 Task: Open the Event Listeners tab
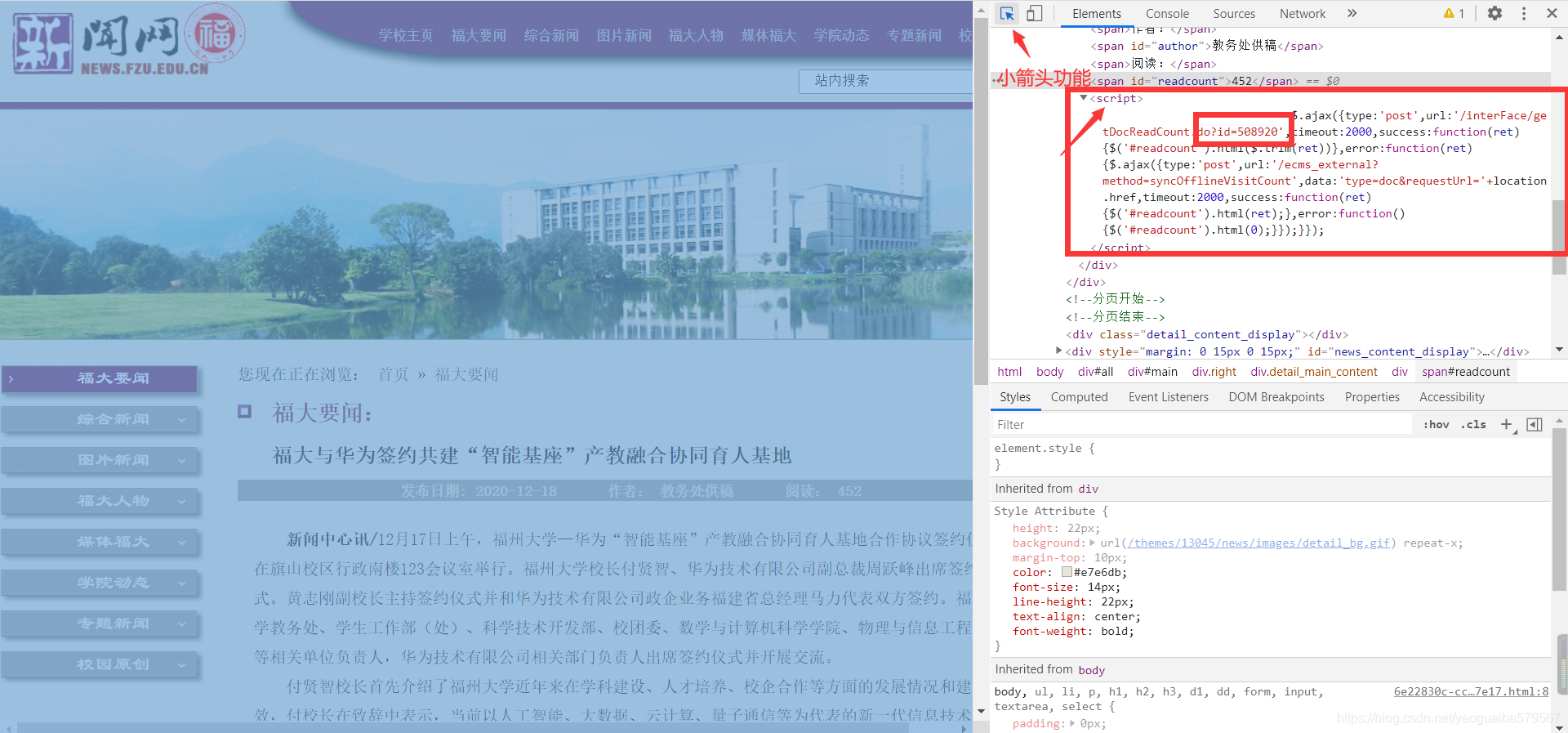(x=1168, y=396)
